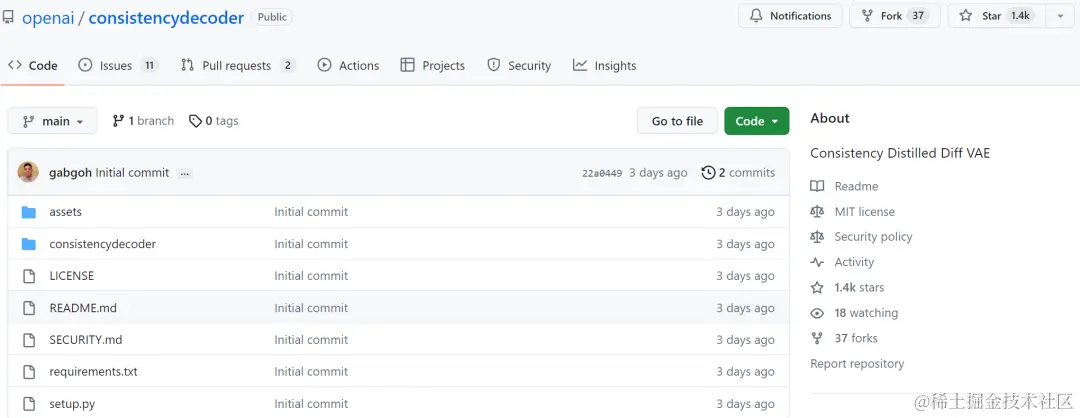Open the Security tab

(519, 65)
